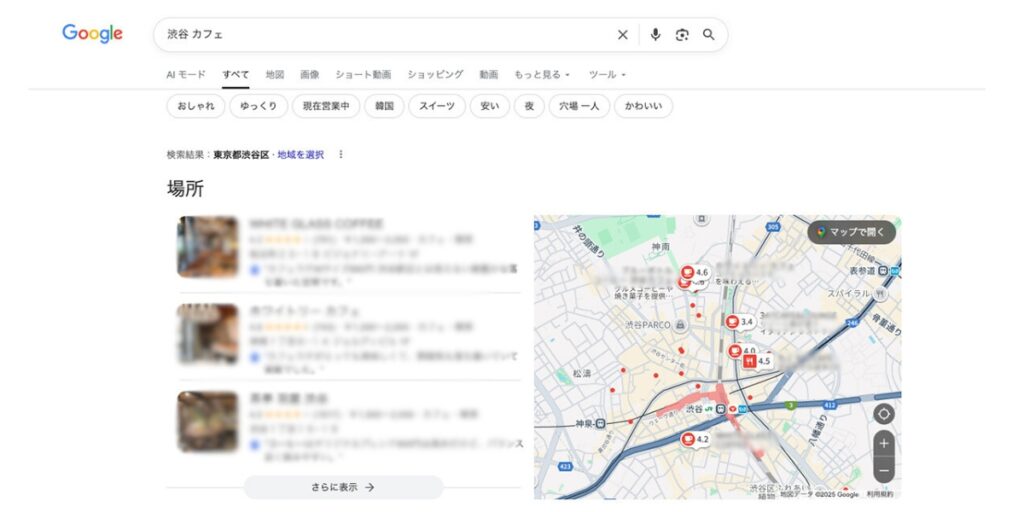Expand the もっと見る dropdown

tap(541, 75)
